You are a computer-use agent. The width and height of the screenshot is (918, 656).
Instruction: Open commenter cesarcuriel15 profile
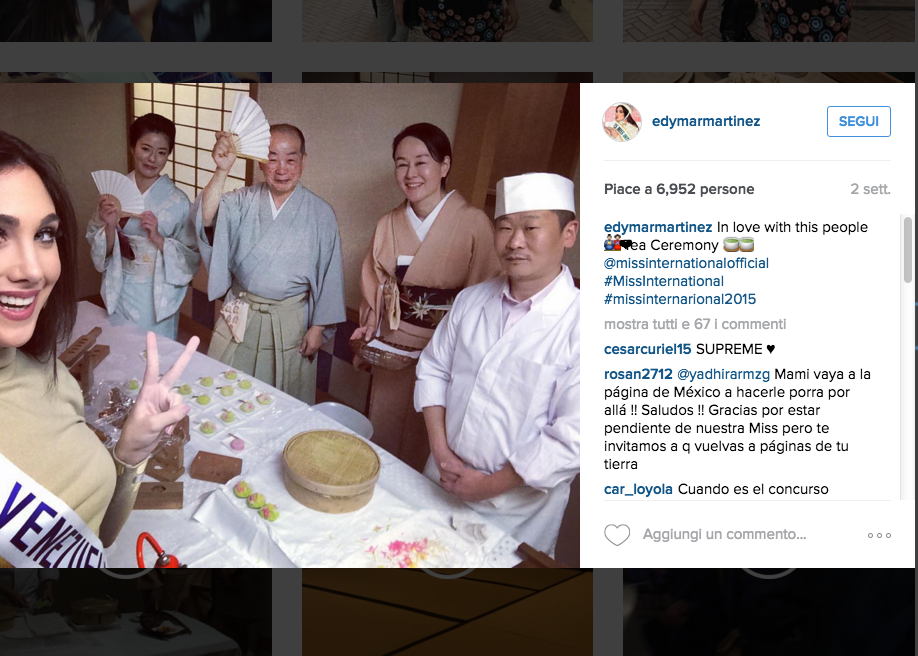click(648, 349)
